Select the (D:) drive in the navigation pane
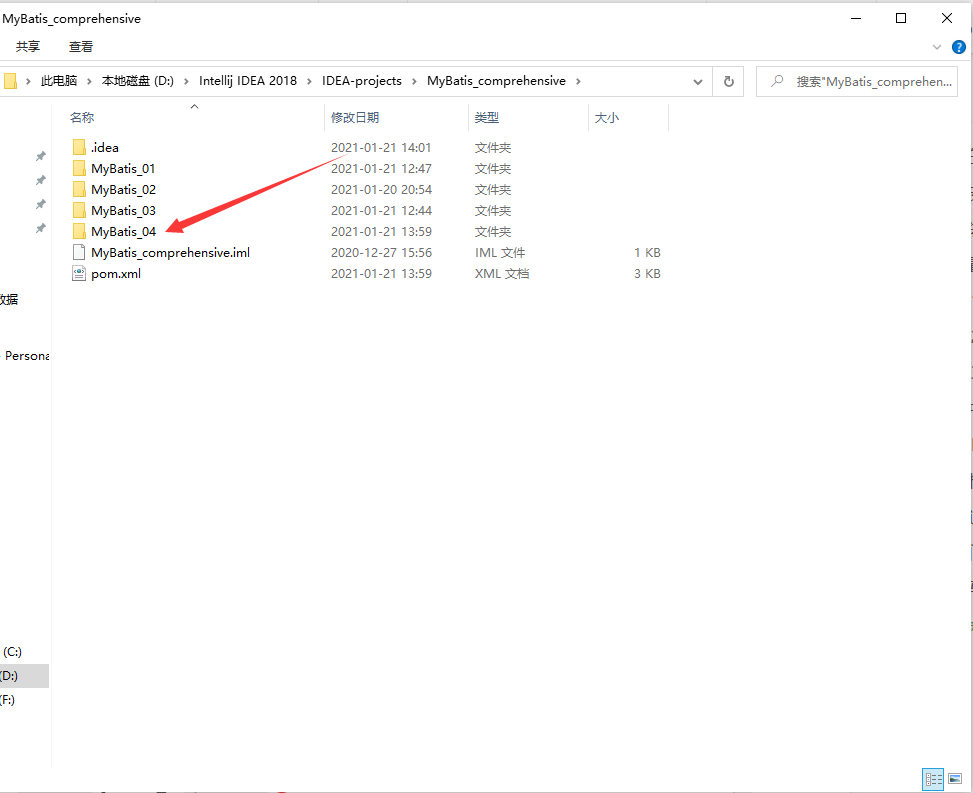This screenshot has width=973, height=793. tap(24, 676)
